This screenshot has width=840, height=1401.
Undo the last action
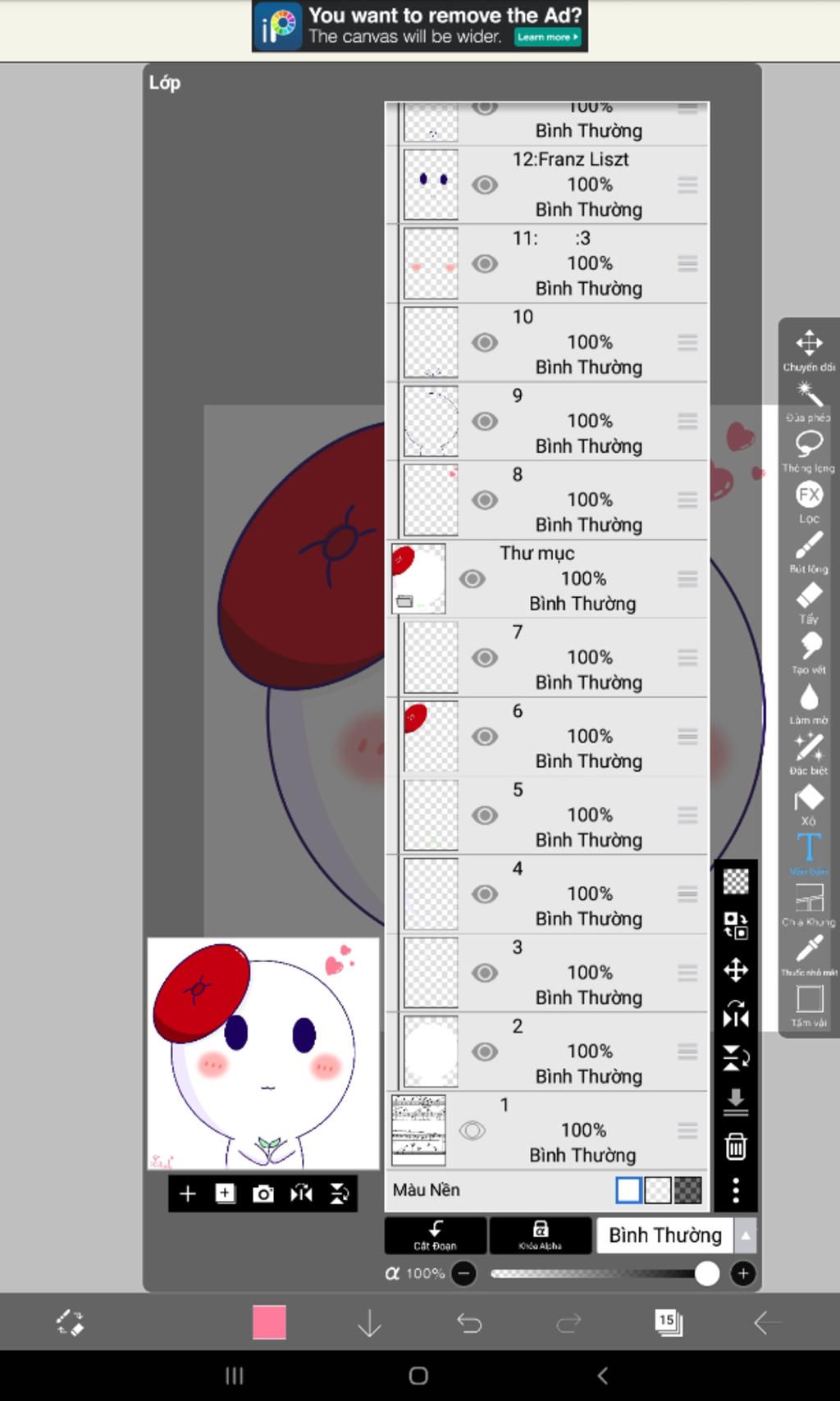point(469,1322)
